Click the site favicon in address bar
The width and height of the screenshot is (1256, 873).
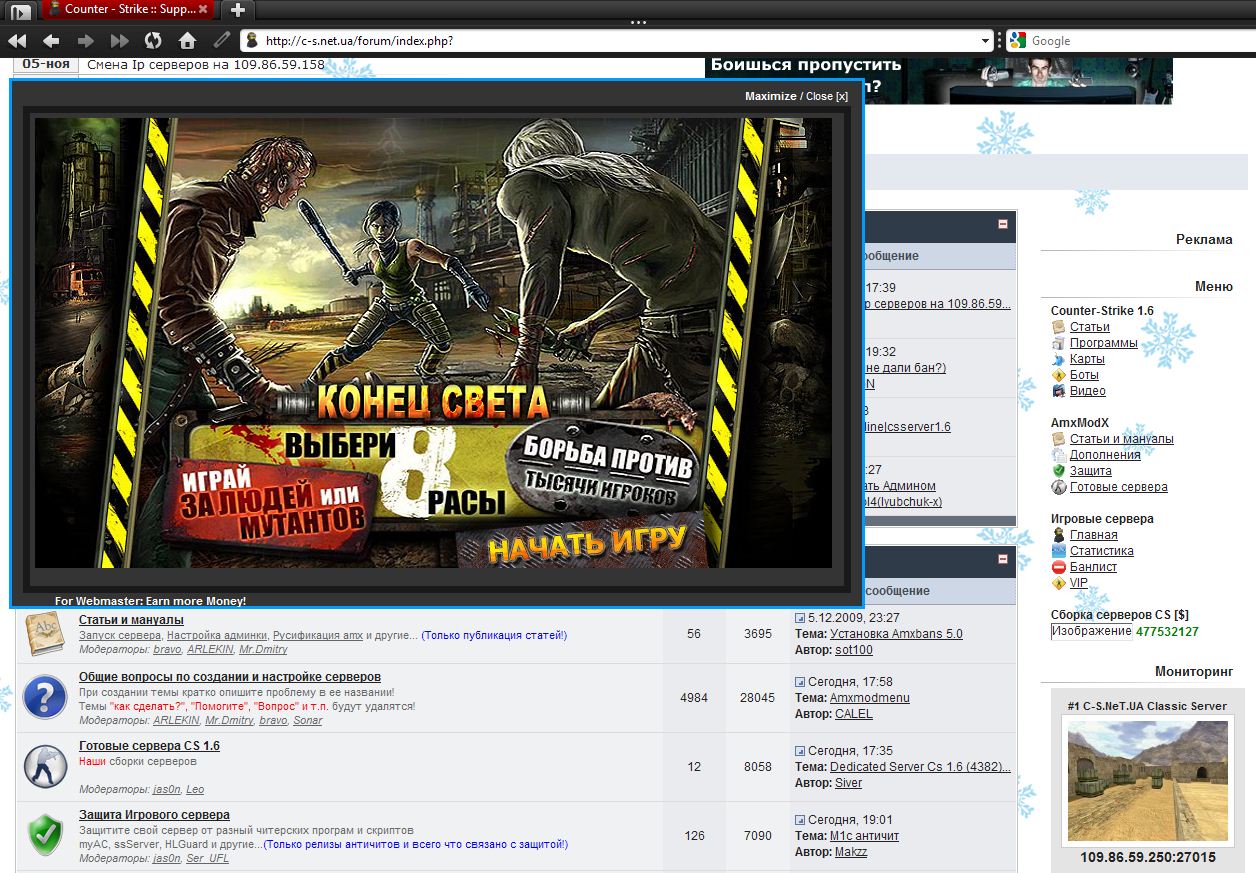(253, 41)
